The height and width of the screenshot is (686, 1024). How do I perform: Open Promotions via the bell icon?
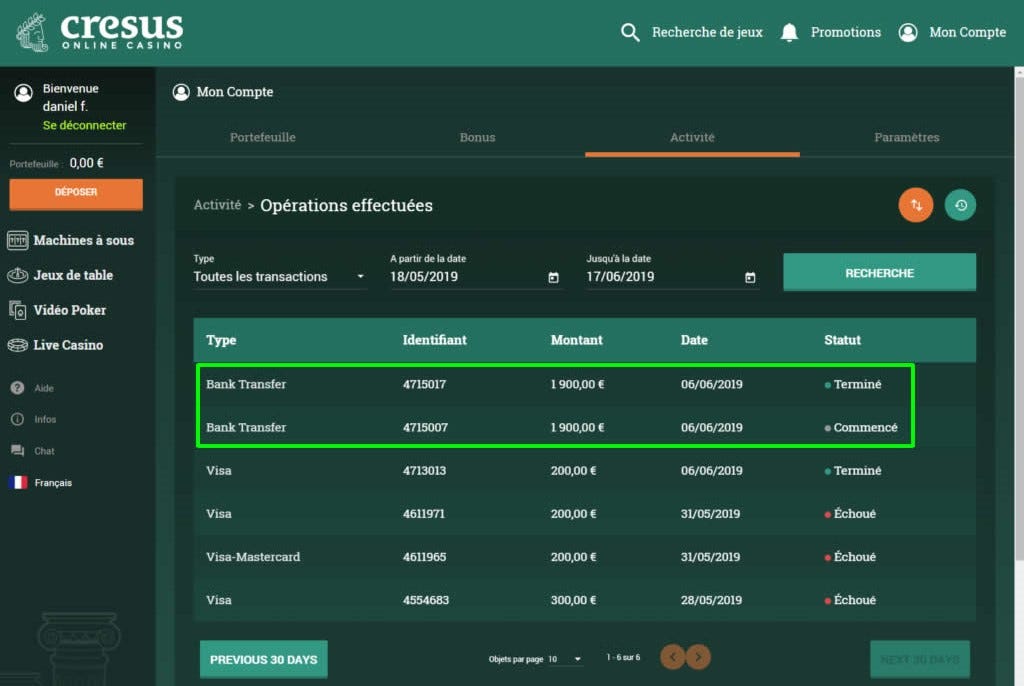click(789, 31)
